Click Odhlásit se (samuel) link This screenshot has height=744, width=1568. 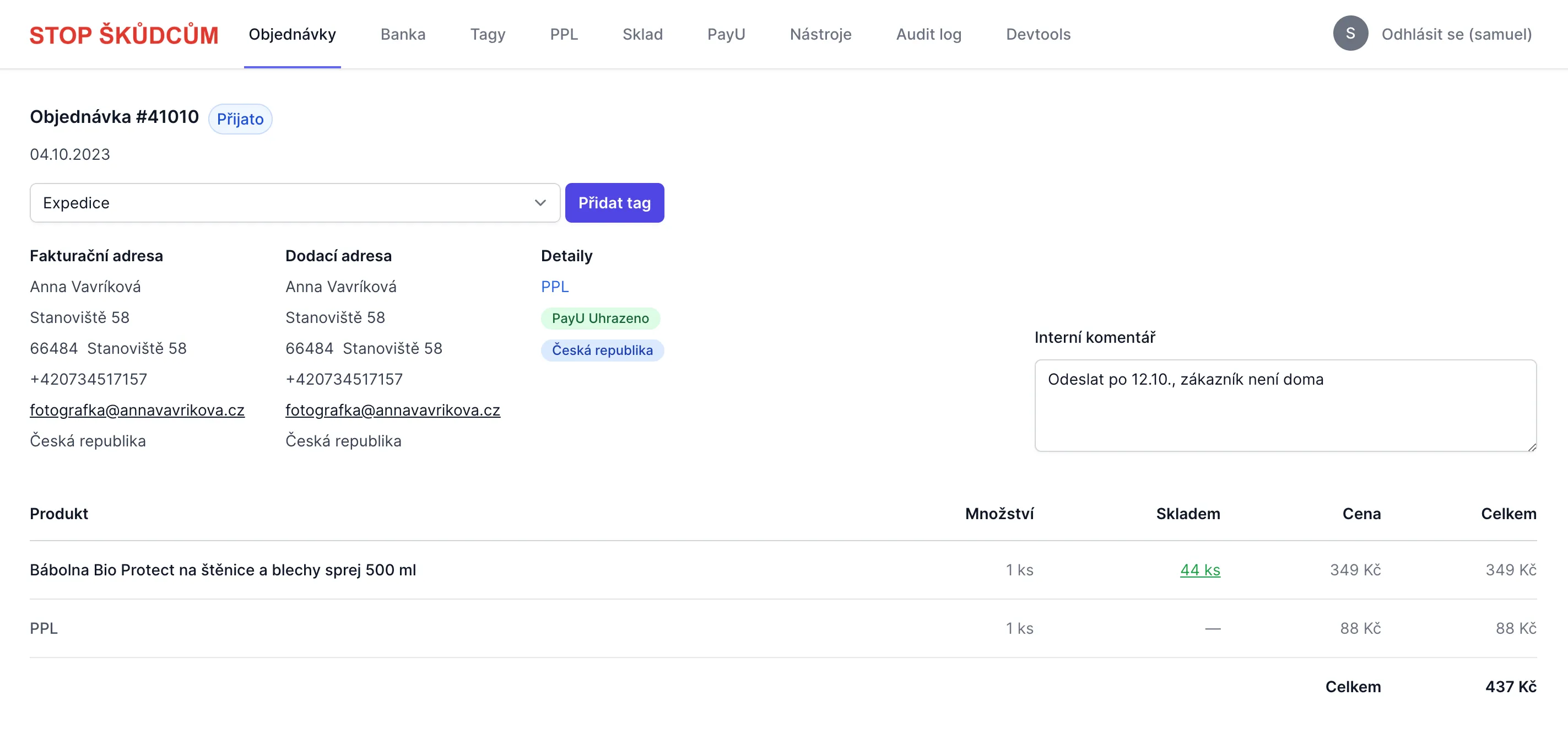(1456, 35)
